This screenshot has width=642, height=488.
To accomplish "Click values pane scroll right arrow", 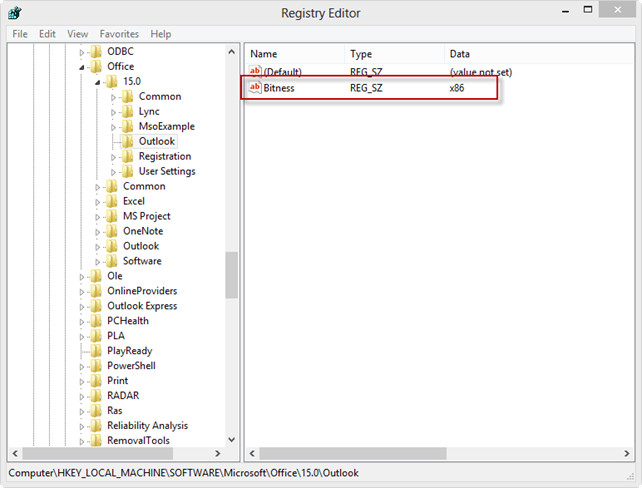I will tap(626, 453).
